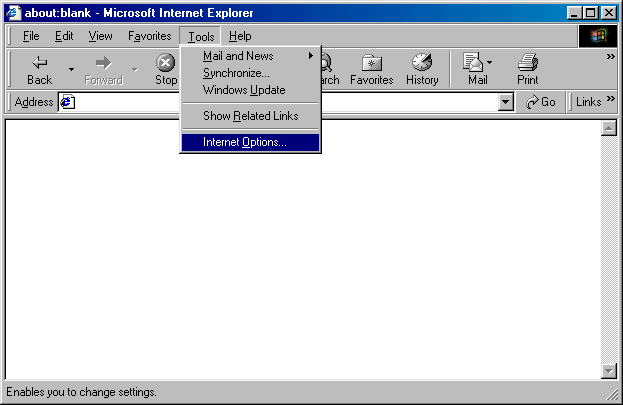Expand the Mail and News submenu

250,56
